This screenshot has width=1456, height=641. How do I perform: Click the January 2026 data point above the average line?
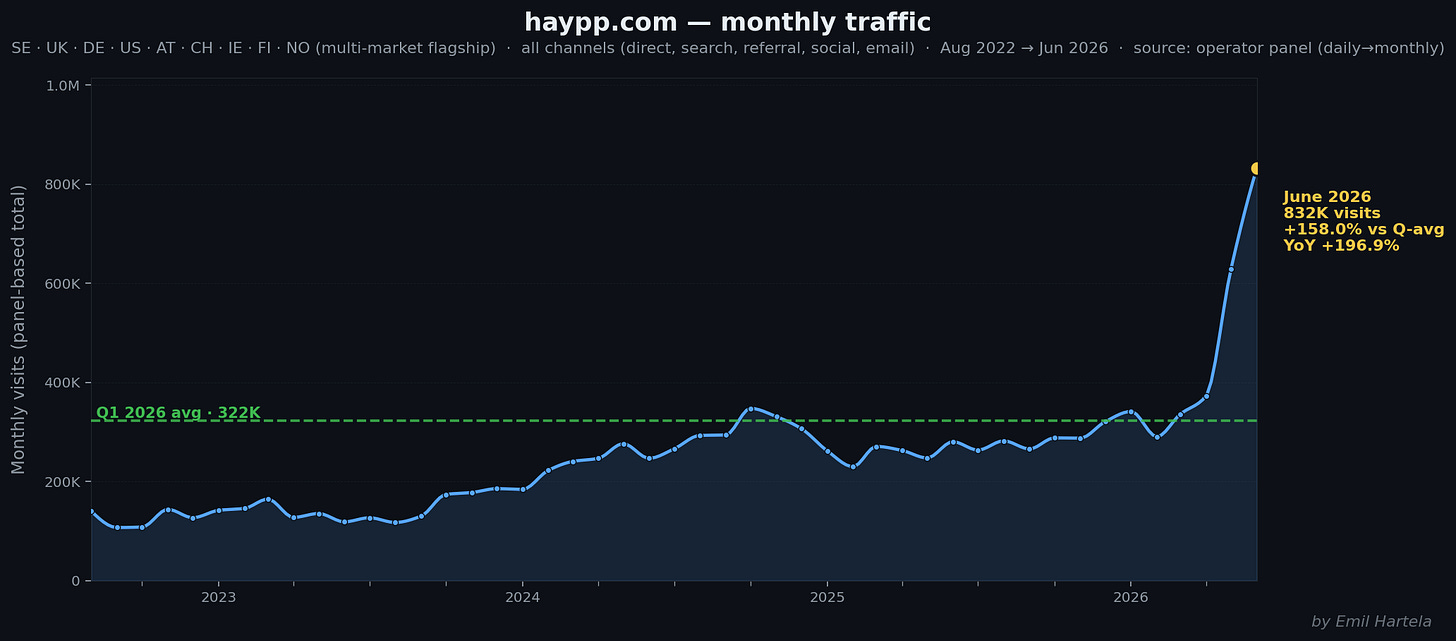pyautogui.click(x=1130, y=411)
